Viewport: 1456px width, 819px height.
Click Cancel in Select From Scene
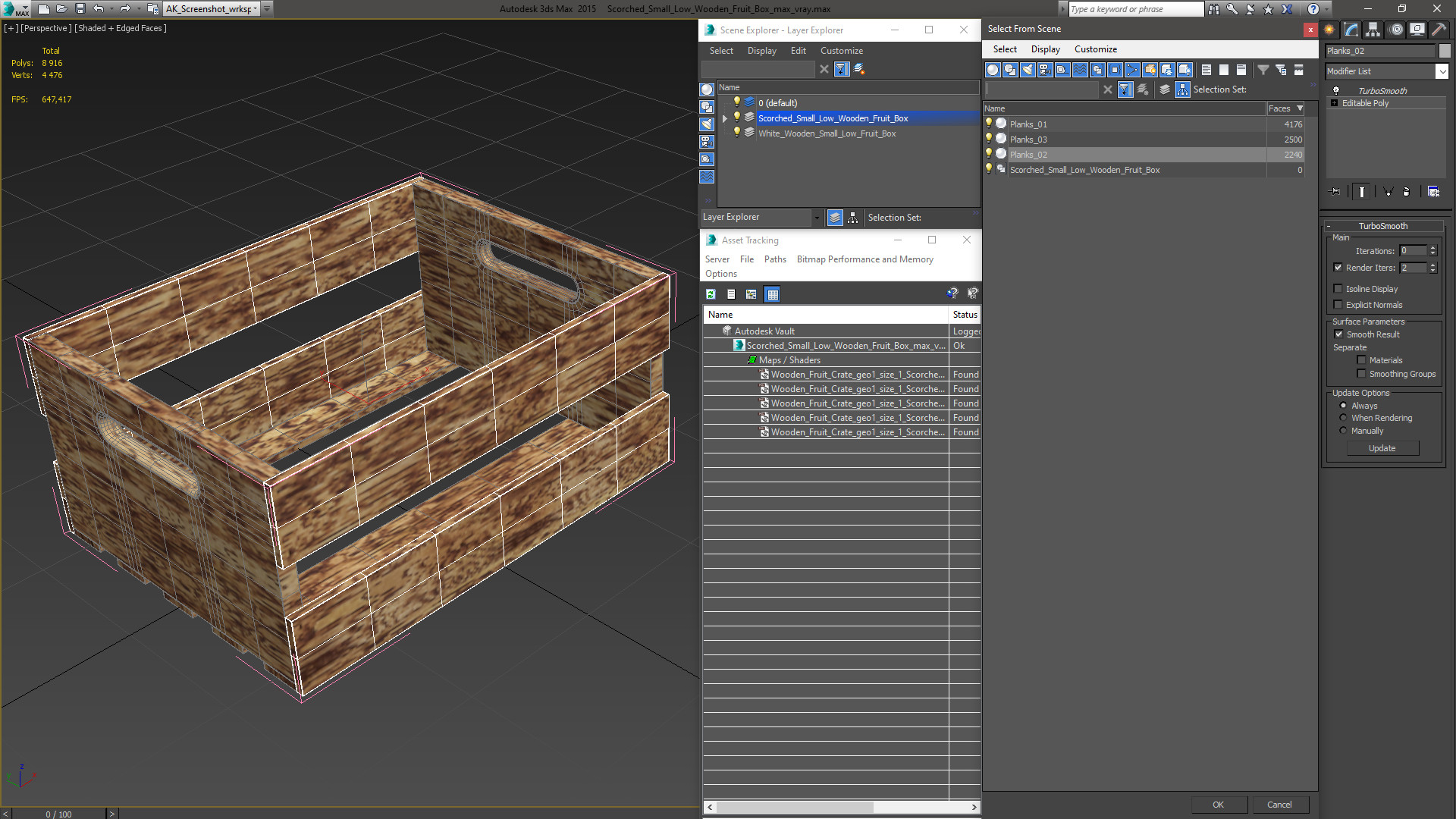tap(1279, 805)
